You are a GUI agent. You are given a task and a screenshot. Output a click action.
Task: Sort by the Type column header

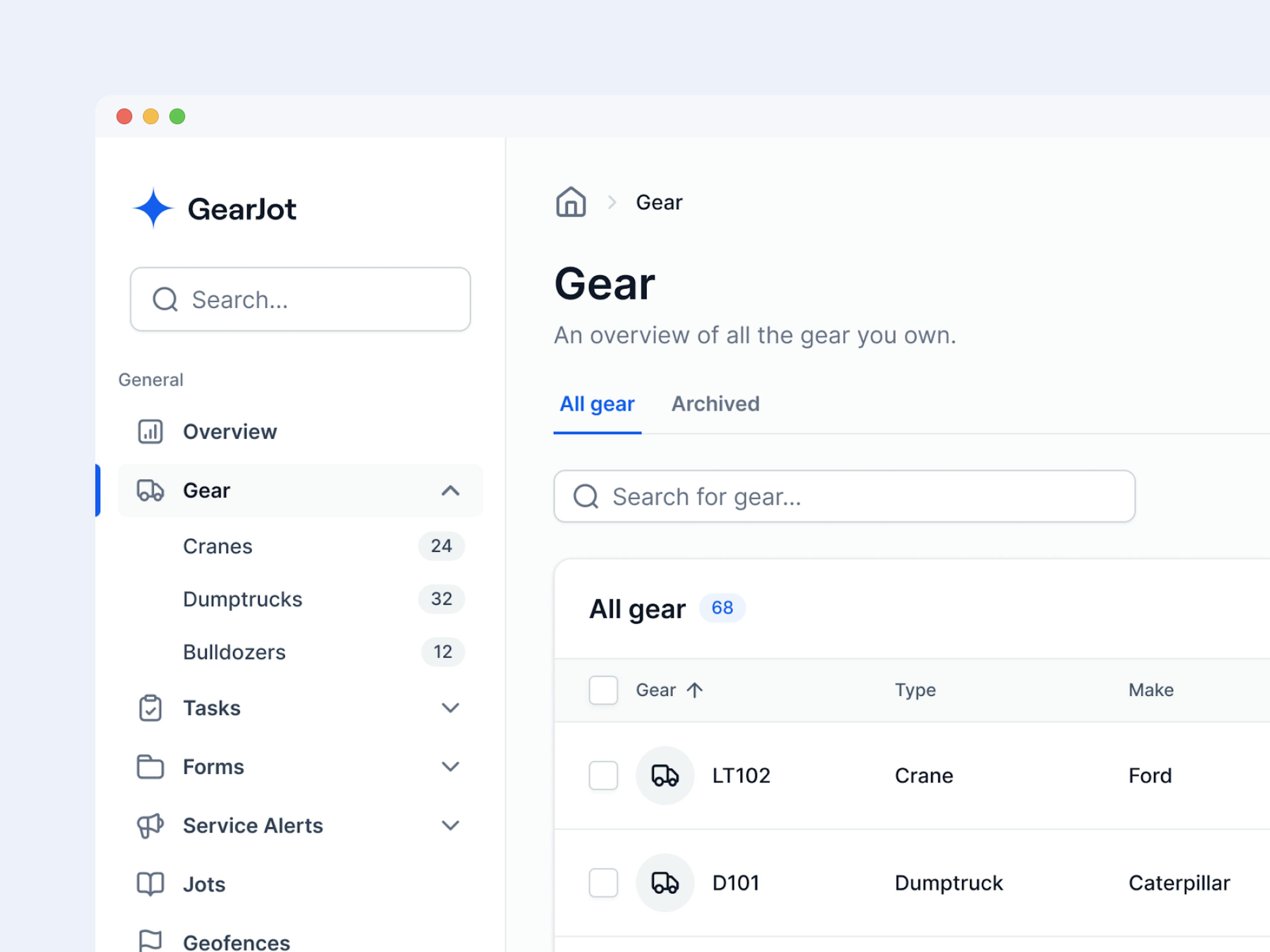(x=915, y=690)
